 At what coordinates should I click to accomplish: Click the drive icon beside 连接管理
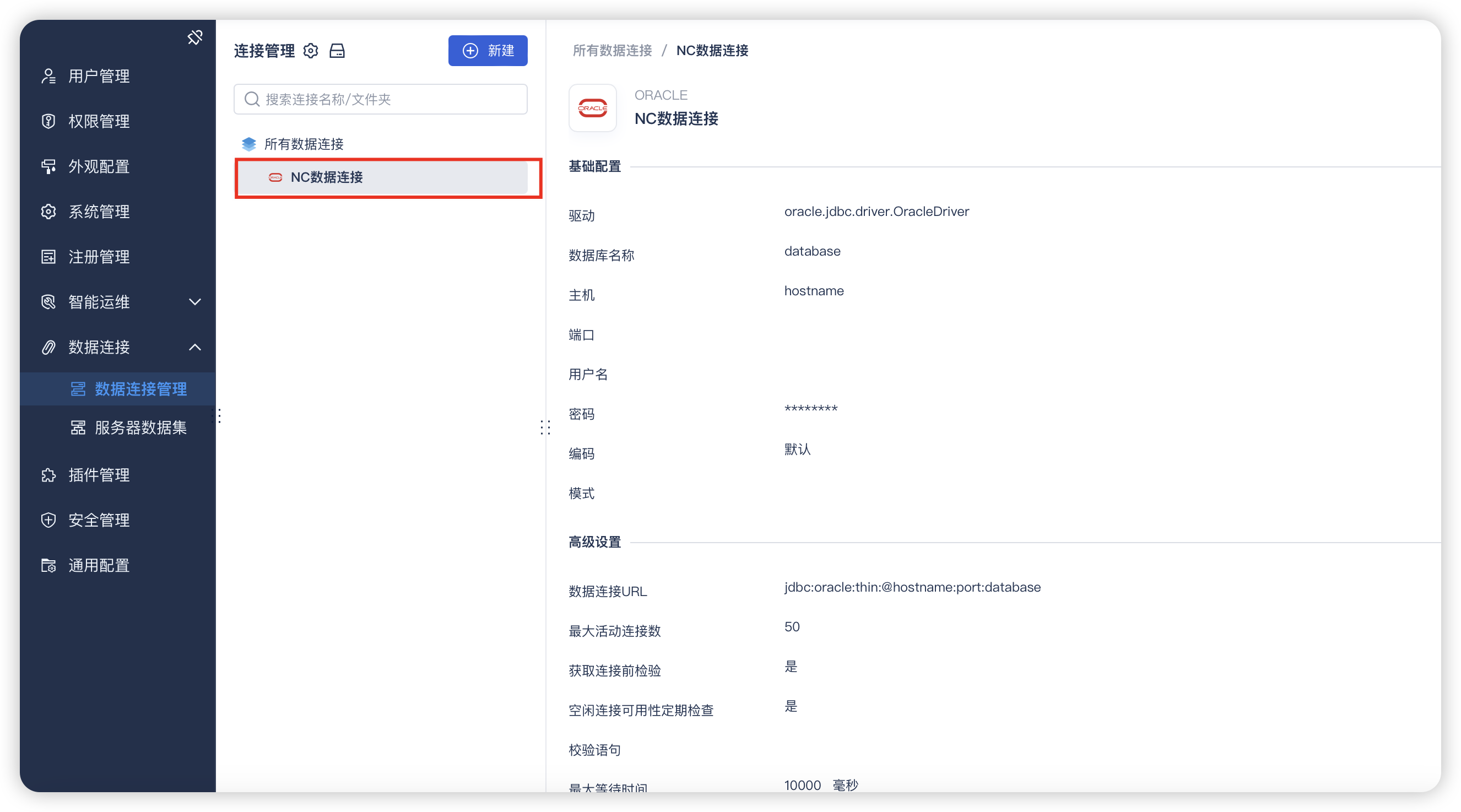pyautogui.click(x=337, y=51)
